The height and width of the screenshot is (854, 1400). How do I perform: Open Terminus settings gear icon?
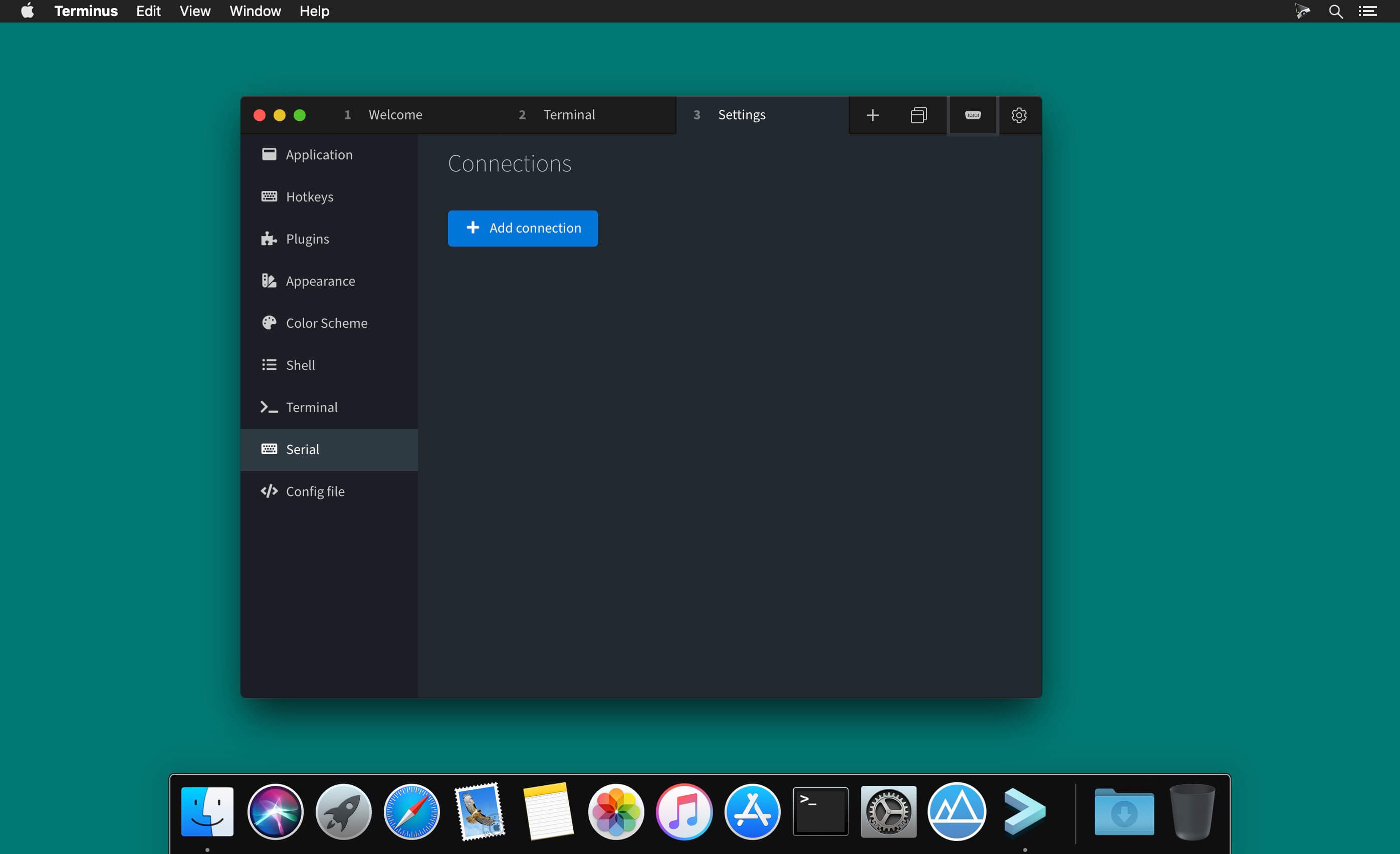click(1018, 114)
